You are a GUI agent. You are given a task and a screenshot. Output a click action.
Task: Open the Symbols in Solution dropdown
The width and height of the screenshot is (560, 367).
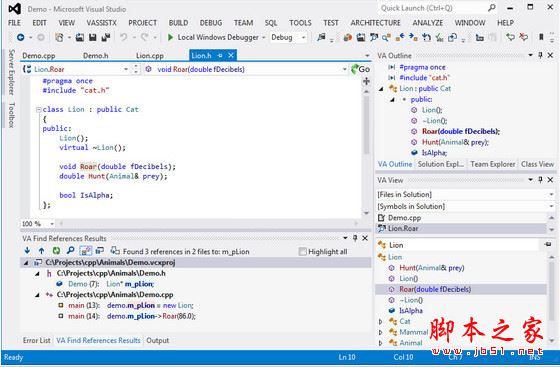[551, 206]
